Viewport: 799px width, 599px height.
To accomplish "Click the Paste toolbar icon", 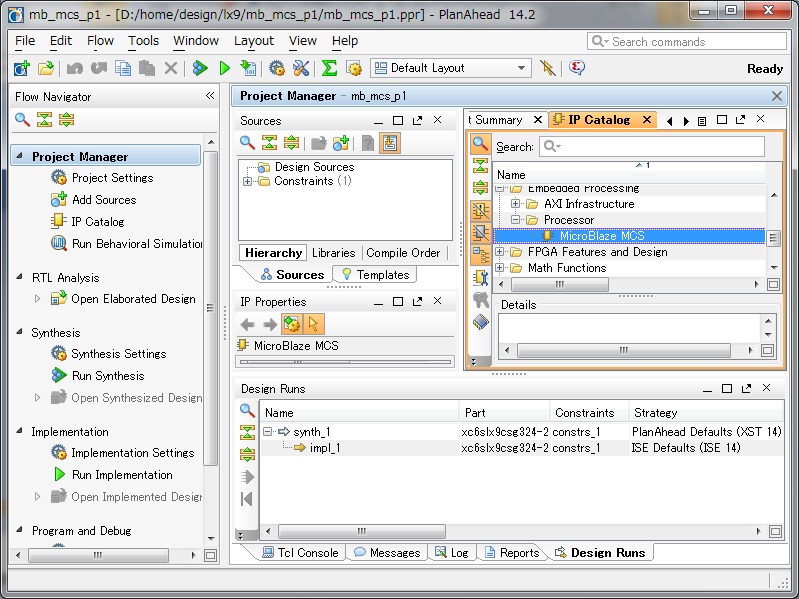I will pyautogui.click(x=147, y=68).
